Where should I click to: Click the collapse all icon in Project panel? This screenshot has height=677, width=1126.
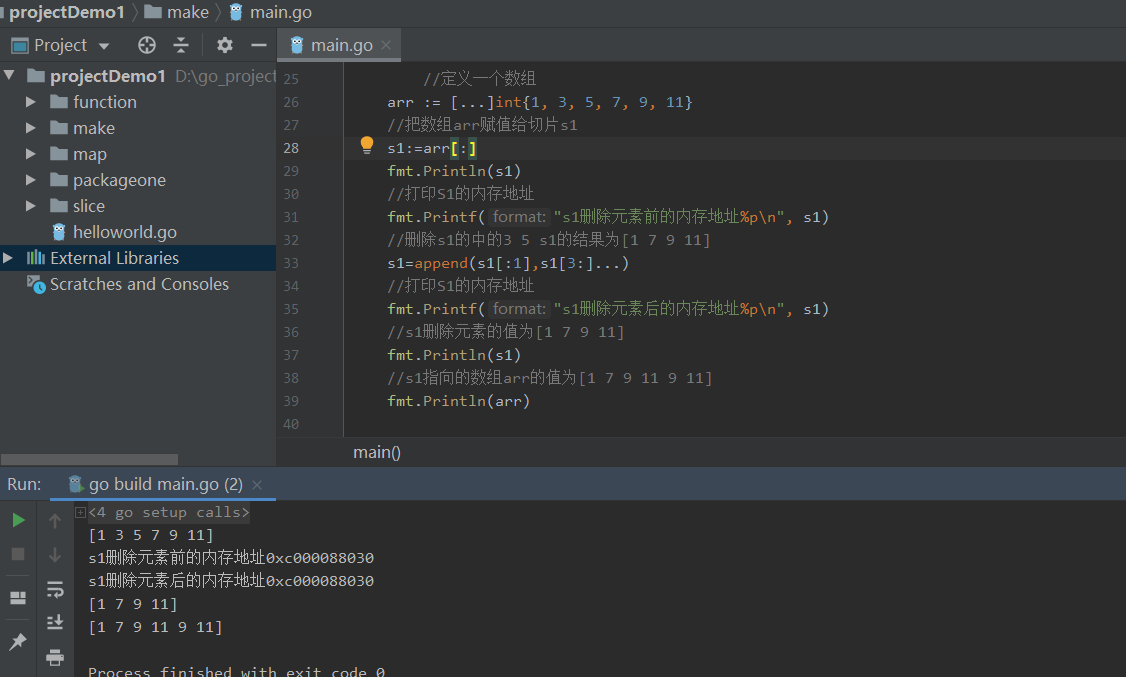[181, 45]
